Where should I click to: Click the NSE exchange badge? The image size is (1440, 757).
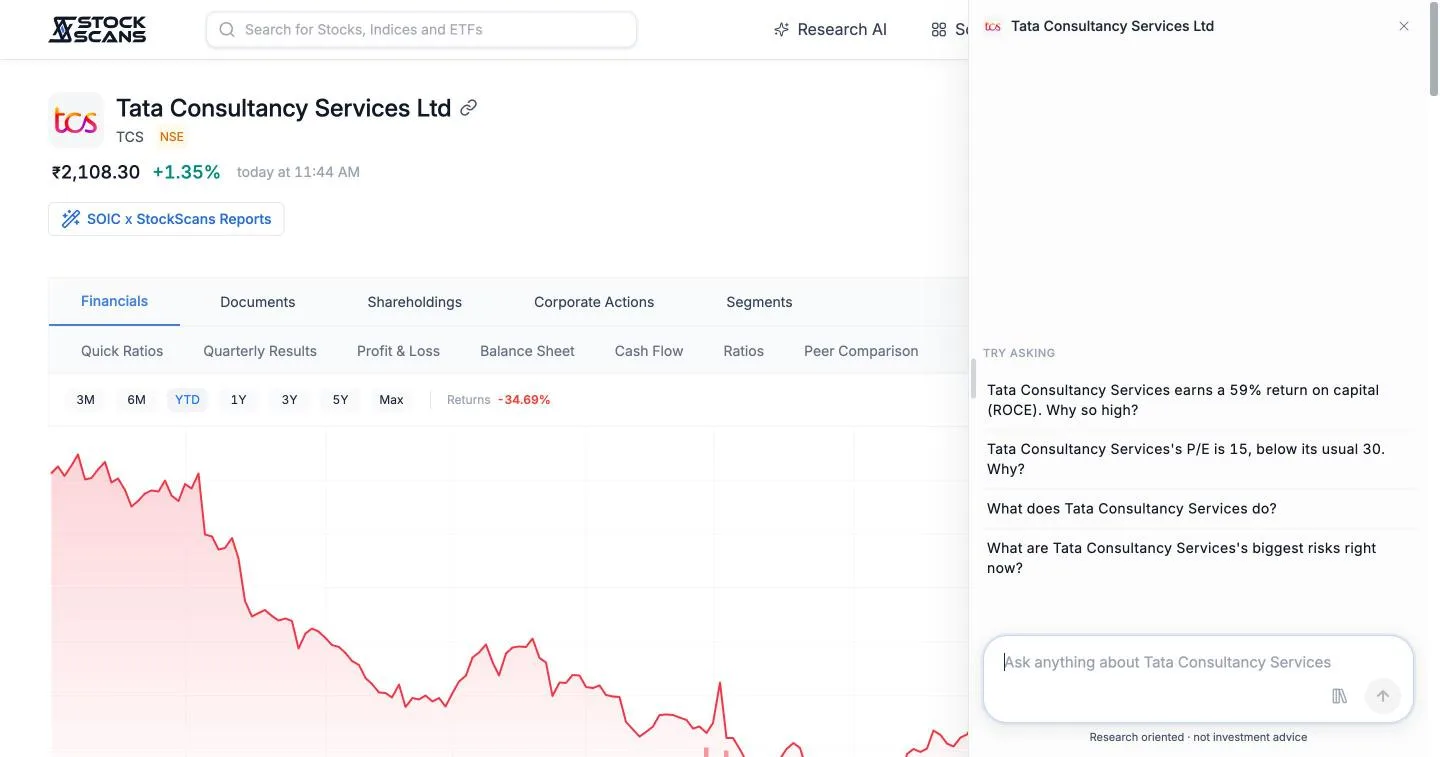click(172, 137)
